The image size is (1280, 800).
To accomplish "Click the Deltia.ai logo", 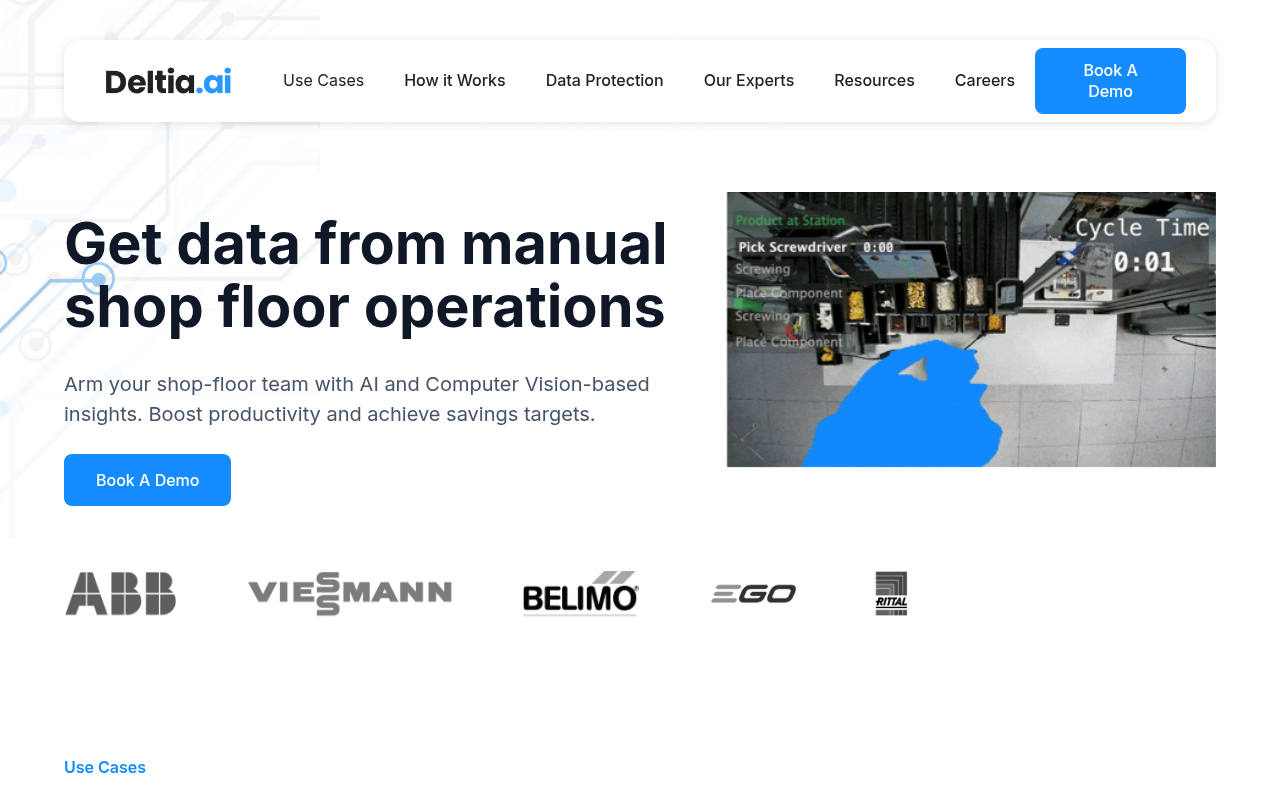I will pyautogui.click(x=167, y=80).
